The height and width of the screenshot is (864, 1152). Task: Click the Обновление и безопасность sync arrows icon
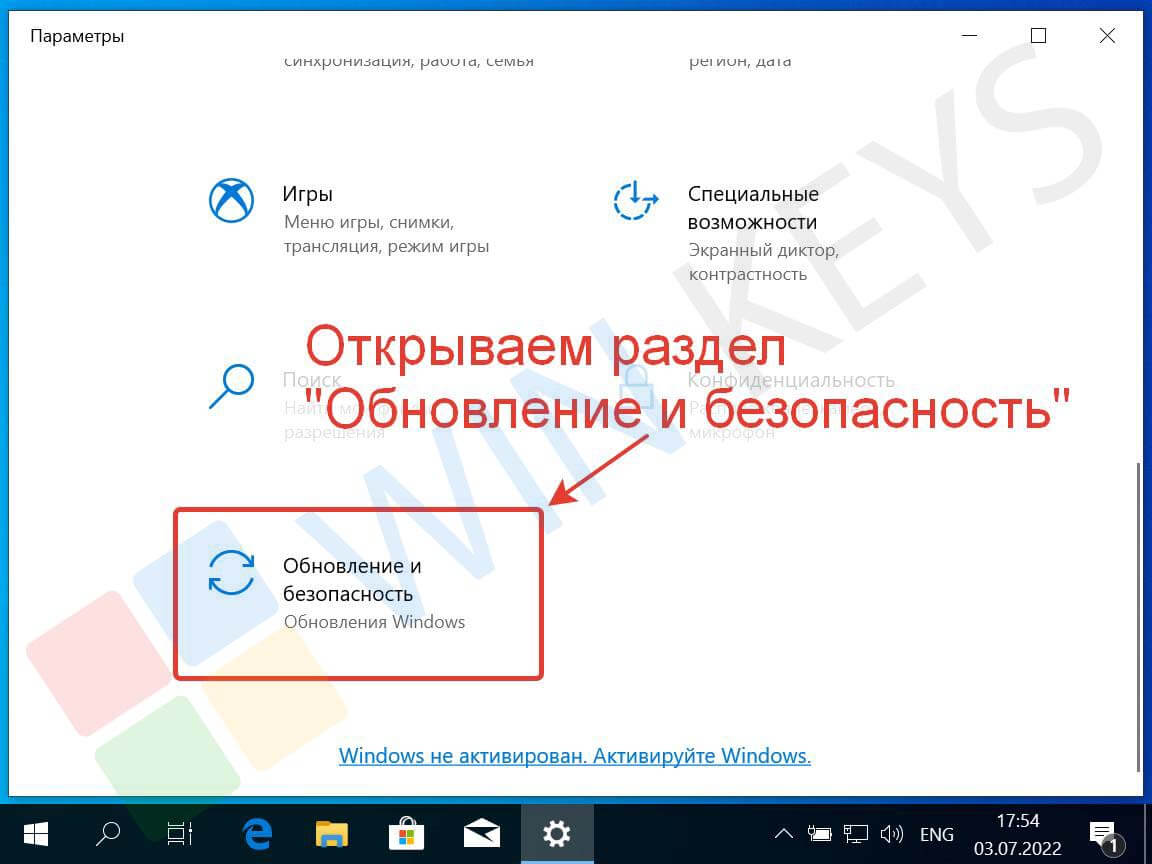[x=231, y=573]
